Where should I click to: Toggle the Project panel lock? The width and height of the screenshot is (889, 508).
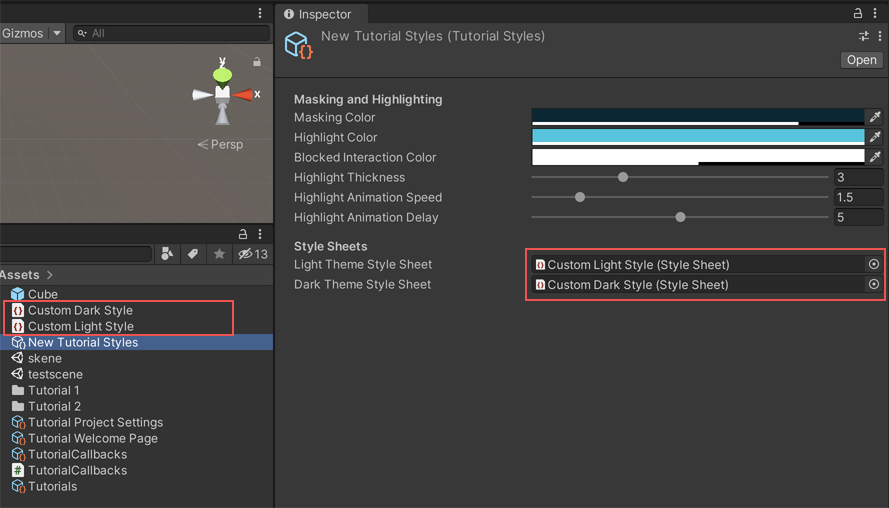(x=242, y=234)
